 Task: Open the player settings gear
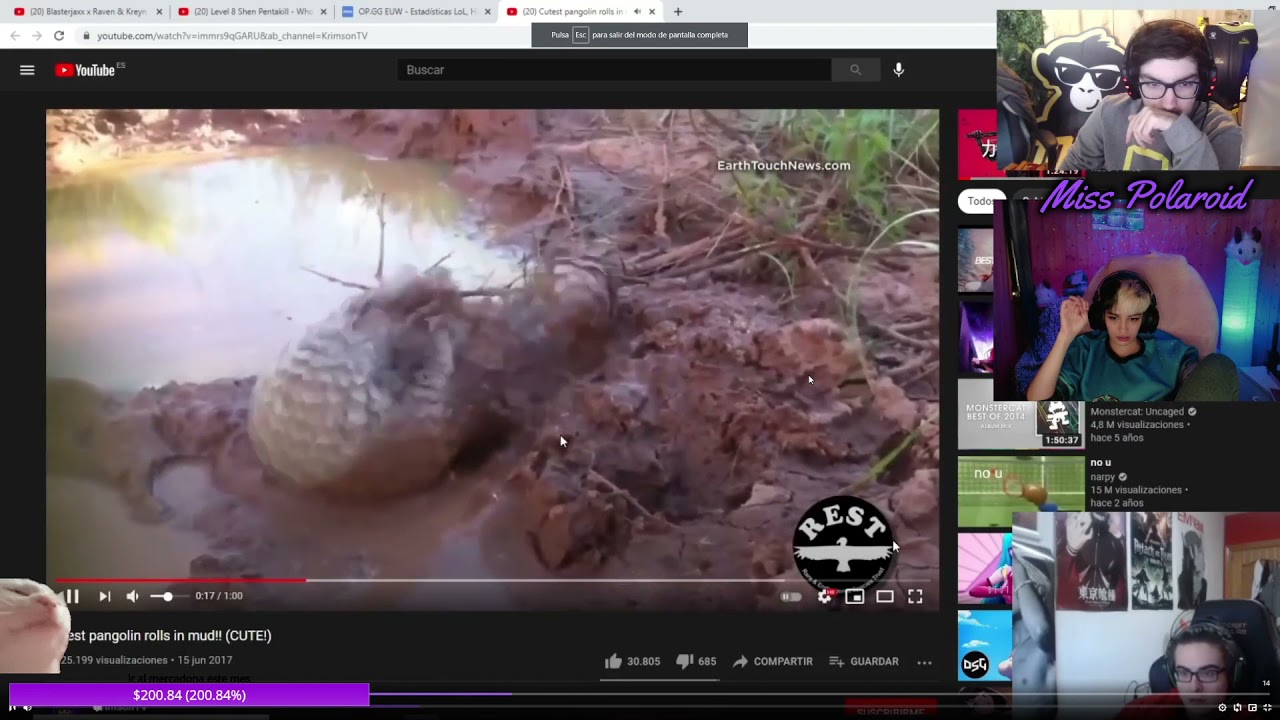824,596
